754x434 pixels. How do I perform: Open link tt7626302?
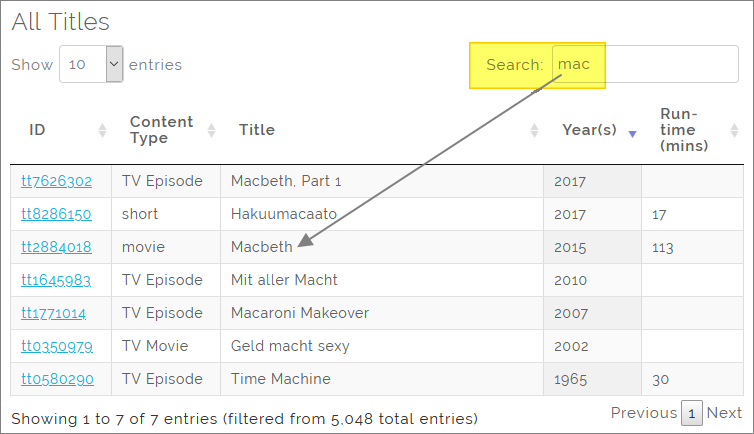(x=56, y=181)
